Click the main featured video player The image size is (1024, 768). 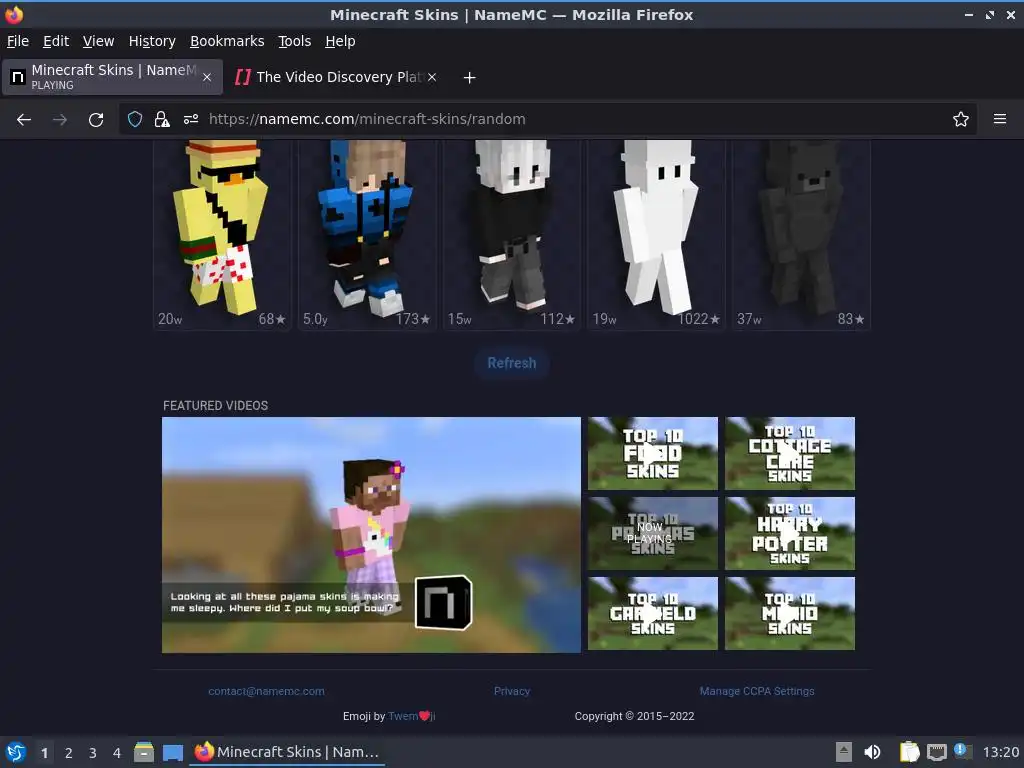pyautogui.click(x=371, y=535)
